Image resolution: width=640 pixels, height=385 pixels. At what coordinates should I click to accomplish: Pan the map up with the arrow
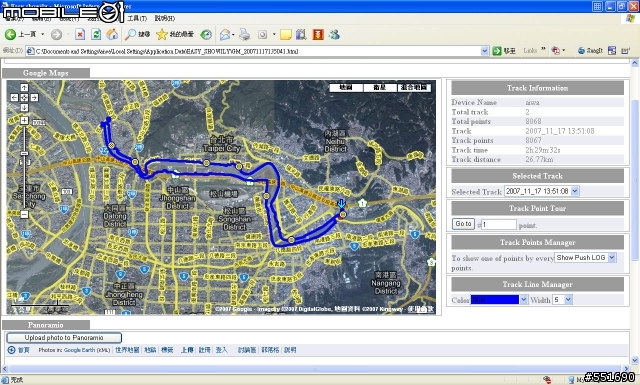24,87
